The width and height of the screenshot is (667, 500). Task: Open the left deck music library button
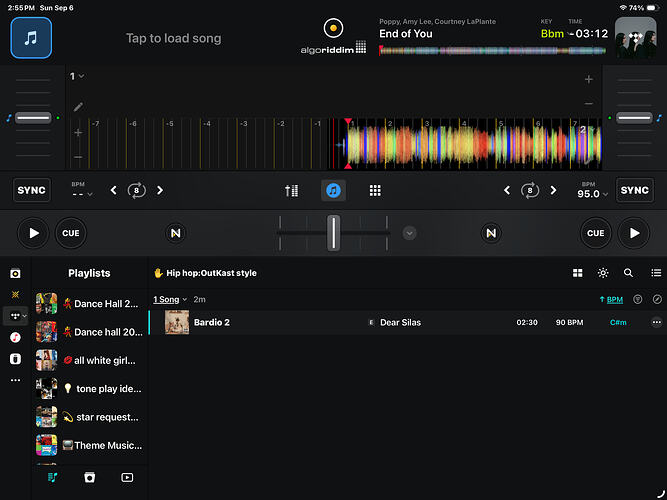pyautogui.click(x=31, y=38)
